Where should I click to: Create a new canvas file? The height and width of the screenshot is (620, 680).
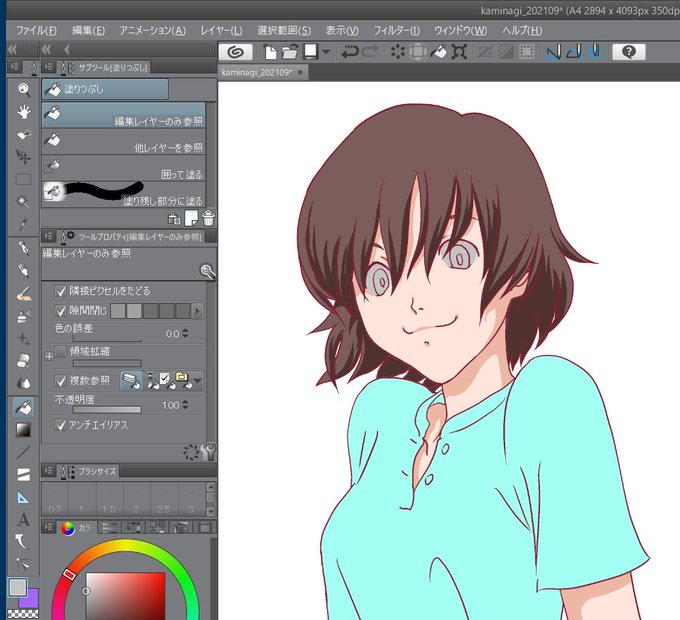(270, 52)
